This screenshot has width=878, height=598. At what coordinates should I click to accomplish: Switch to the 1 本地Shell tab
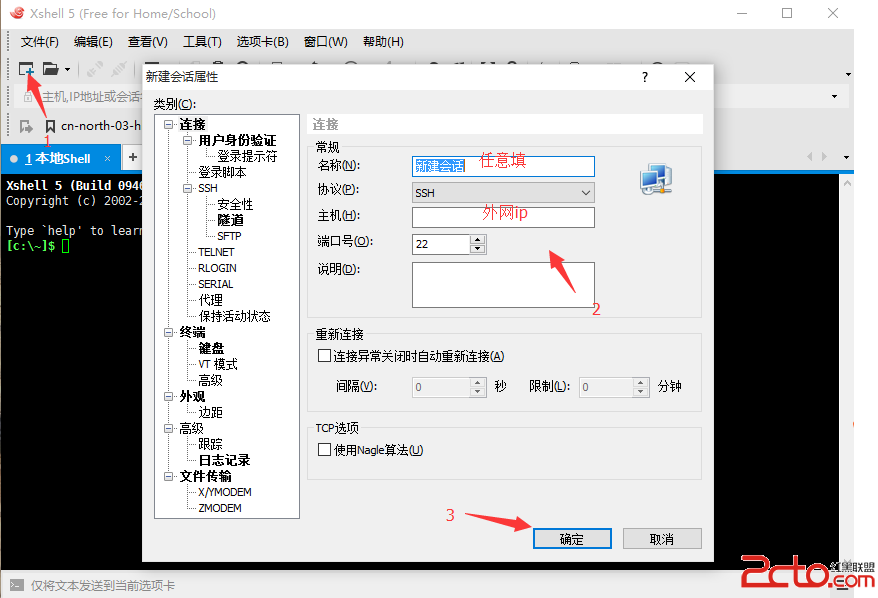pyautogui.click(x=58, y=158)
